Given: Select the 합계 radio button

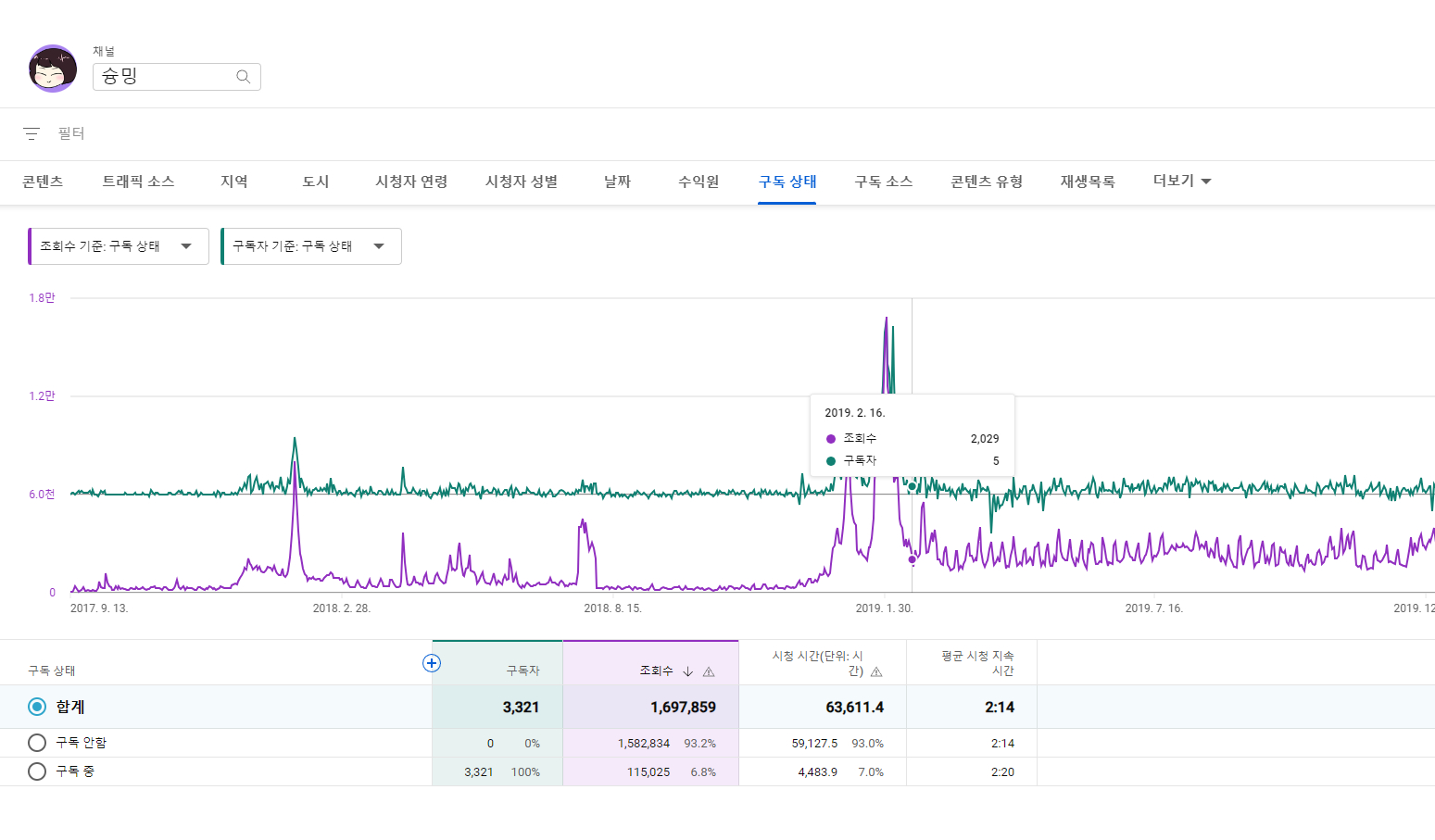Looking at the screenshot, I should [37, 707].
